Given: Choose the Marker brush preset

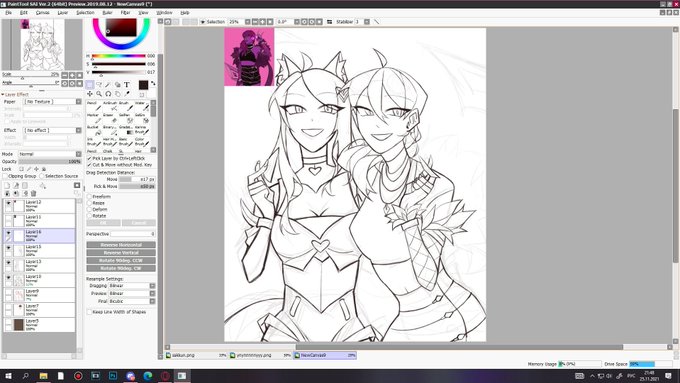Looking at the screenshot, I should click(x=93, y=118).
